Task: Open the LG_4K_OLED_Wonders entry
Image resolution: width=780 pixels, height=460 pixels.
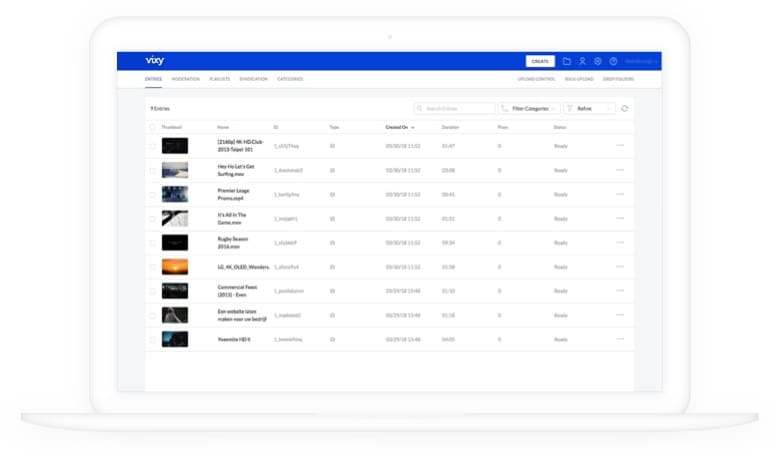Action: (243, 267)
